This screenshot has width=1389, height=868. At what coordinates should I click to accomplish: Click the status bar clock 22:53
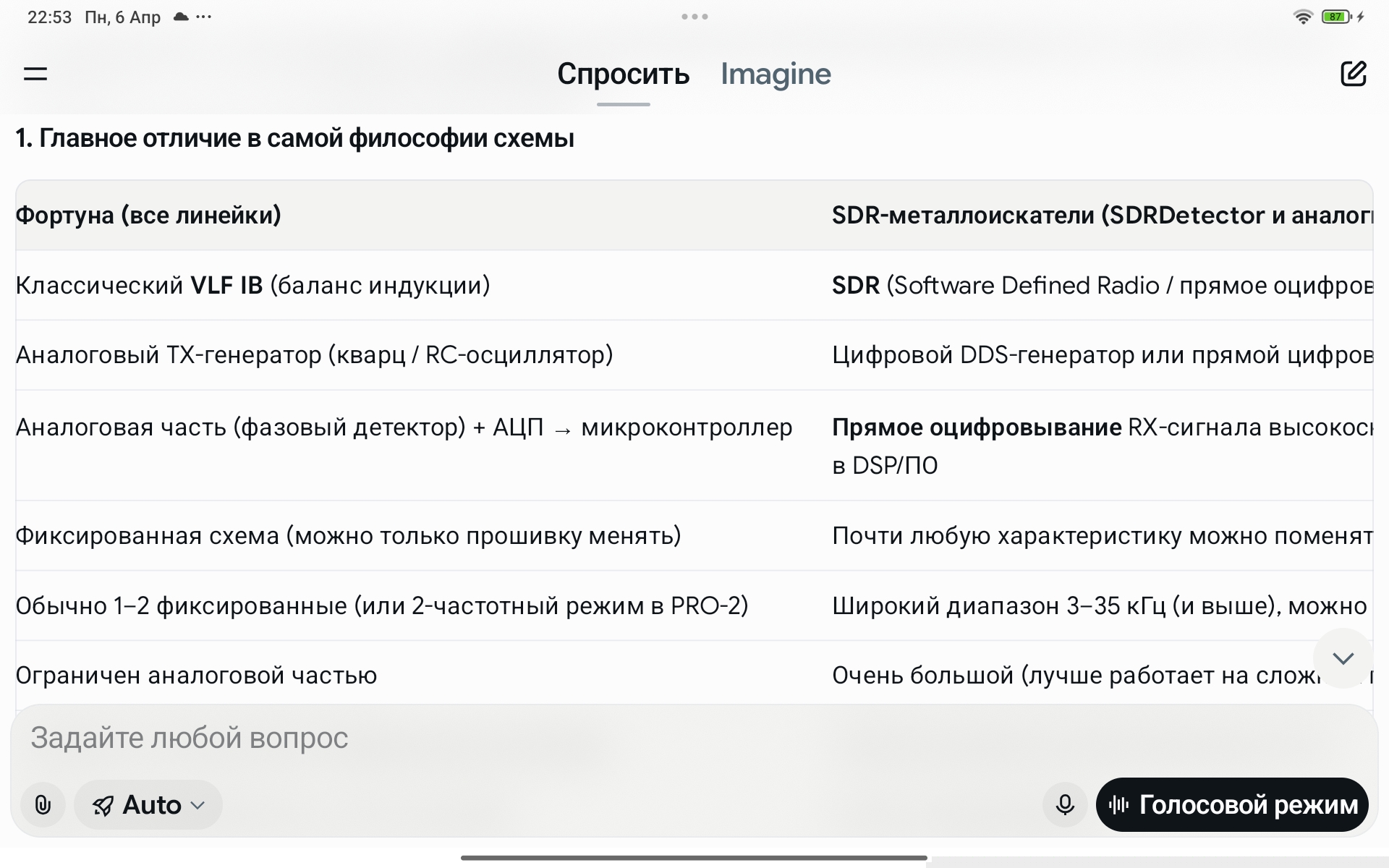(49, 17)
